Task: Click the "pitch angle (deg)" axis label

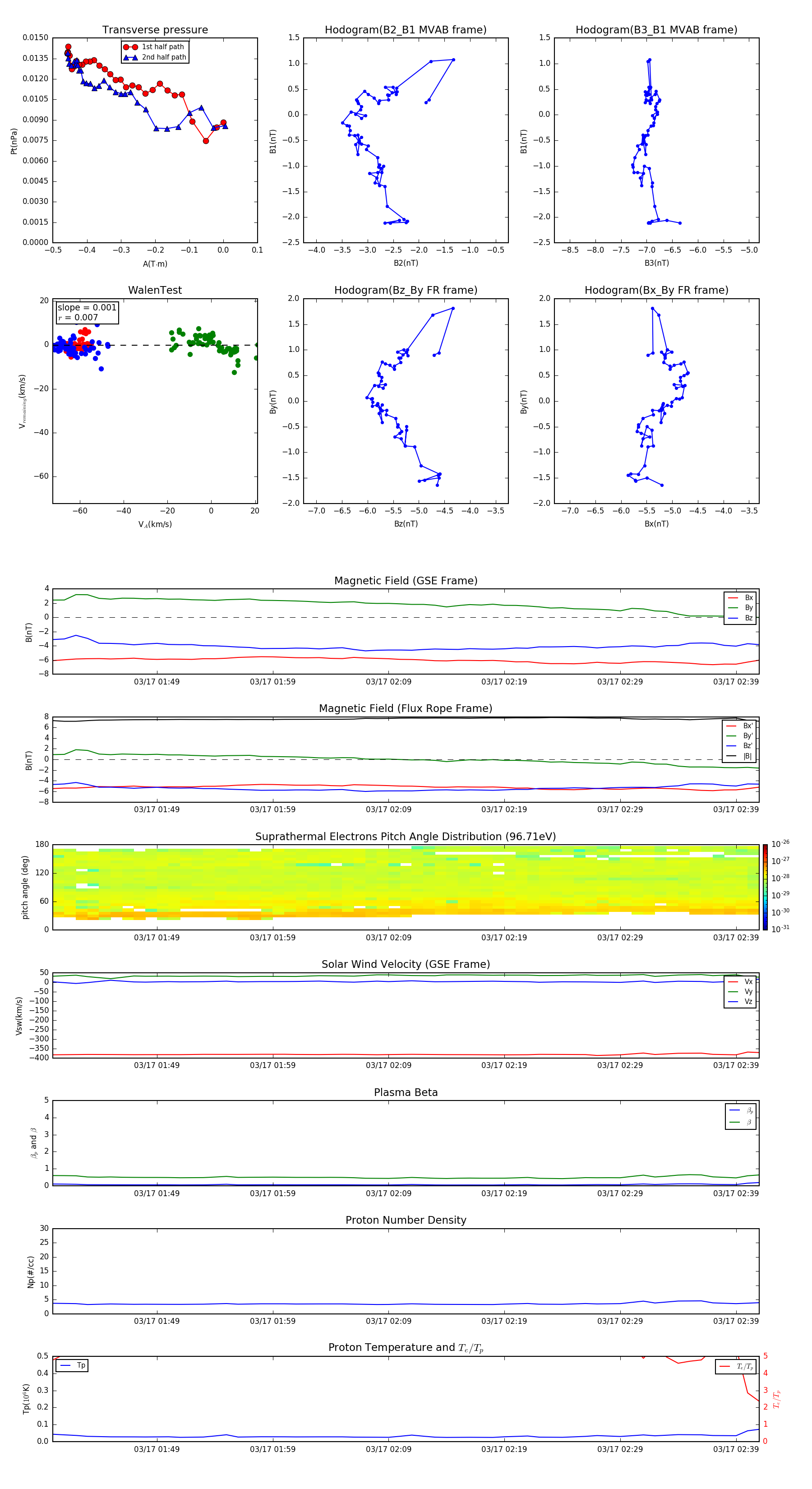Action: (x=25, y=887)
